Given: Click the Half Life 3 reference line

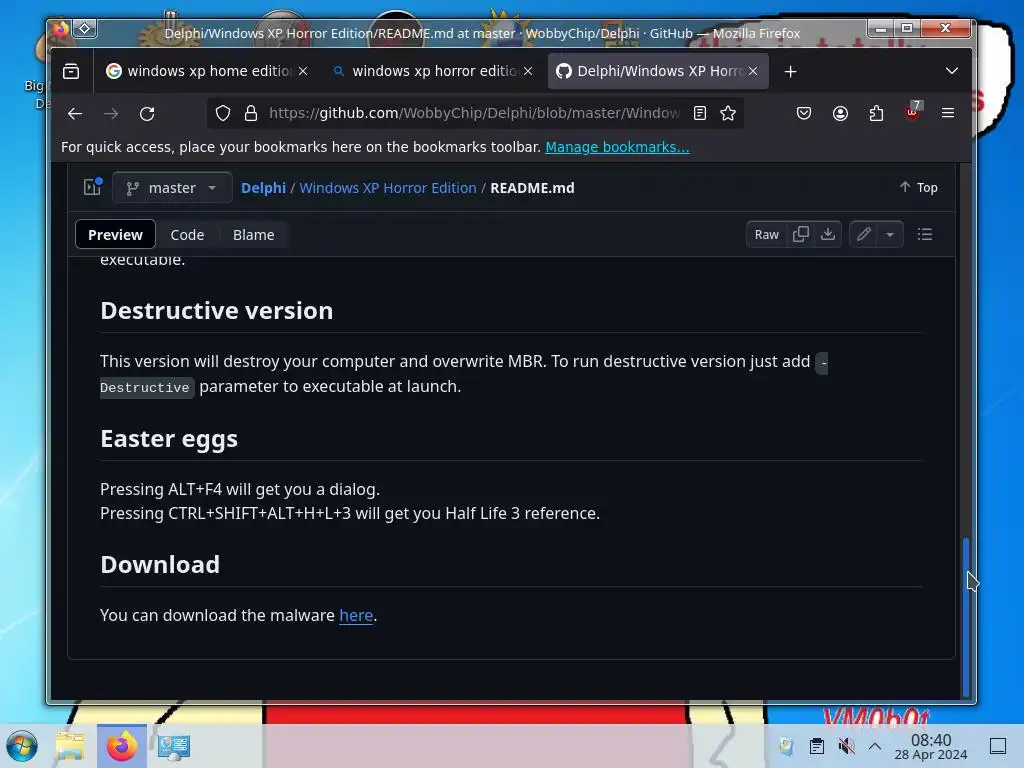Looking at the screenshot, I should click(x=349, y=513).
